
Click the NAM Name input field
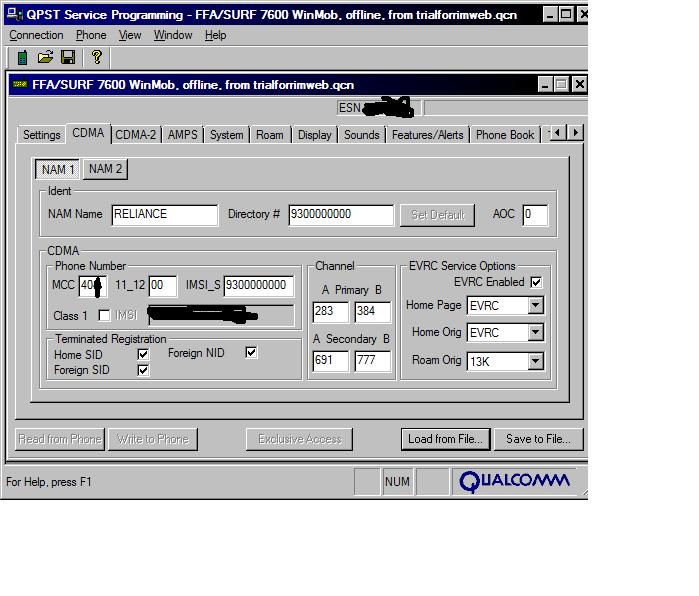(x=164, y=214)
